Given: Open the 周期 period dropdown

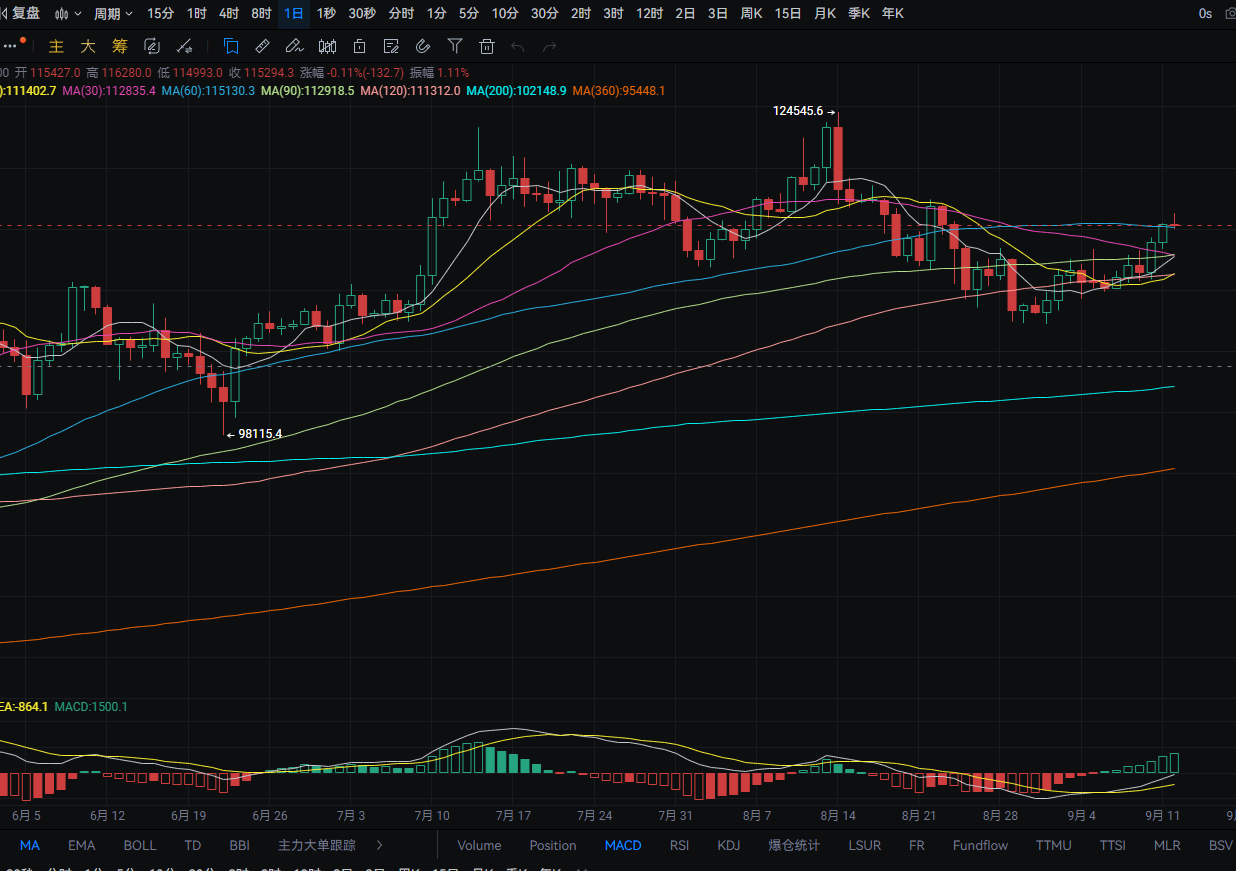Looking at the screenshot, I should click(113, 13).
